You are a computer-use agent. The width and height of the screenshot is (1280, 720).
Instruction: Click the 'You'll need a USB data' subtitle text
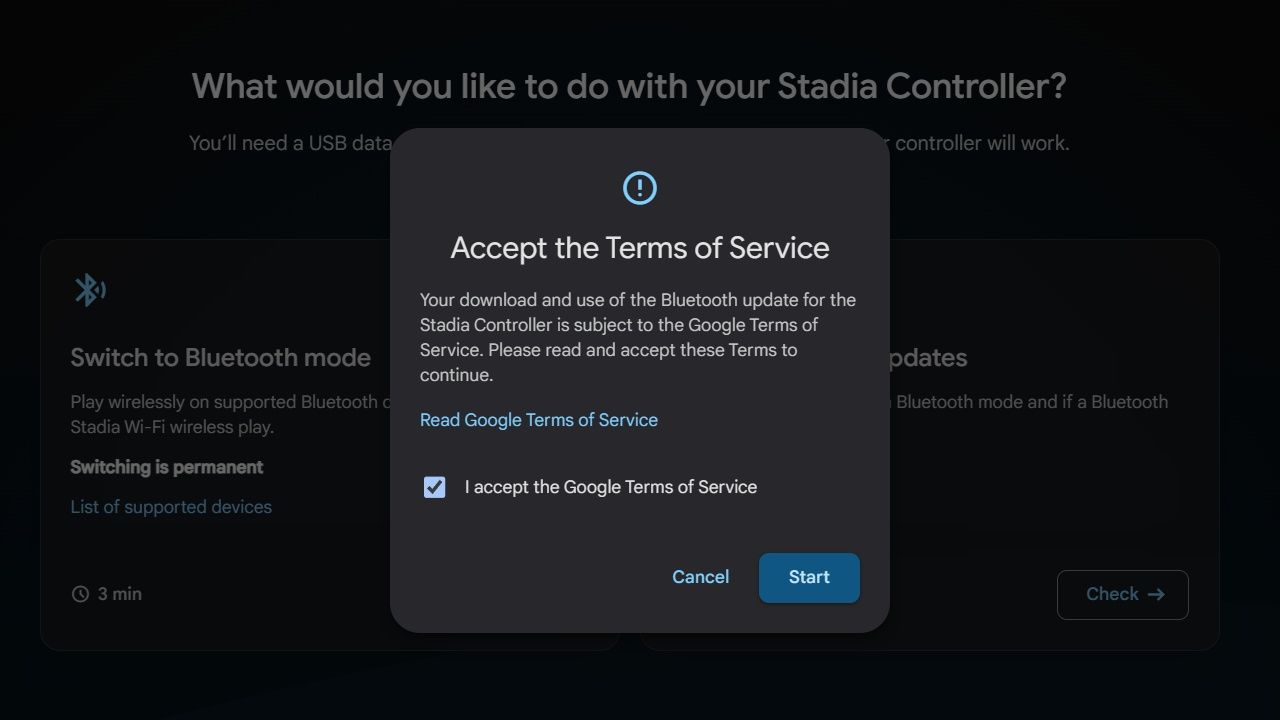[290, 143]
